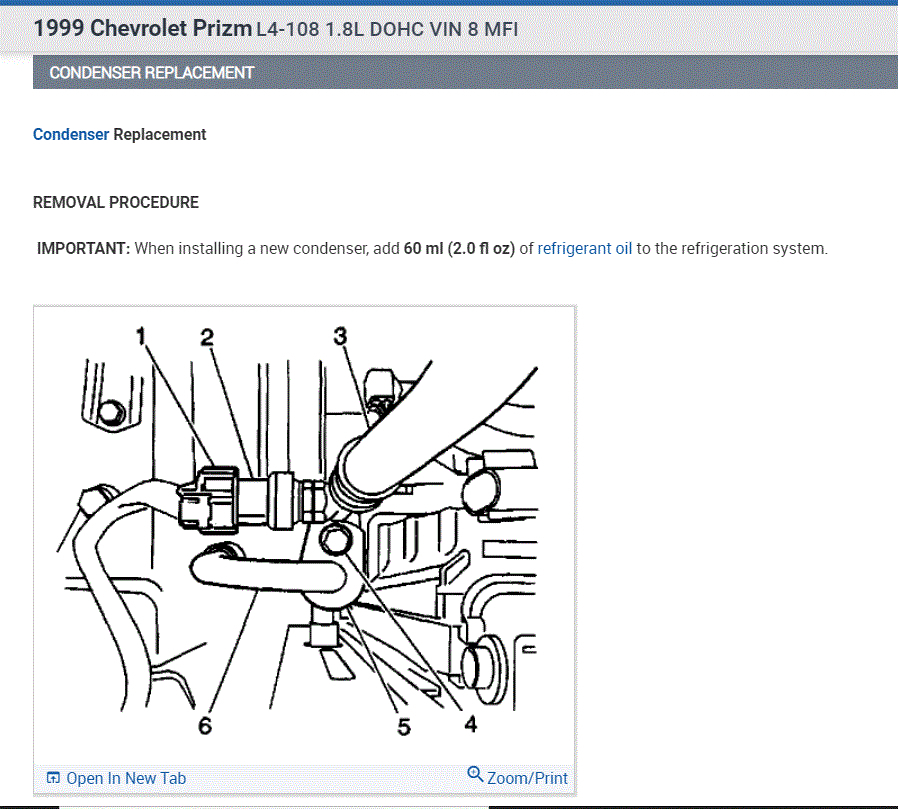Select the CONDENSER REPLACEMENT header bar

pos(465,72)
